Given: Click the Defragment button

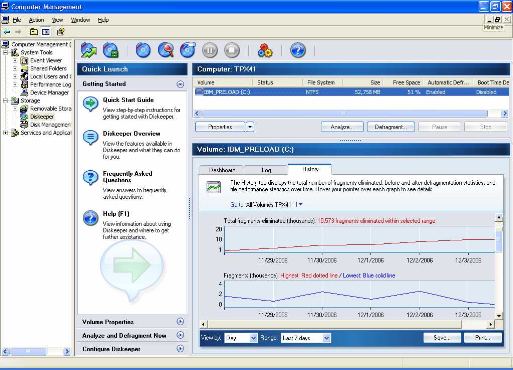Looking at the screenshot, I should coord(391,127).
